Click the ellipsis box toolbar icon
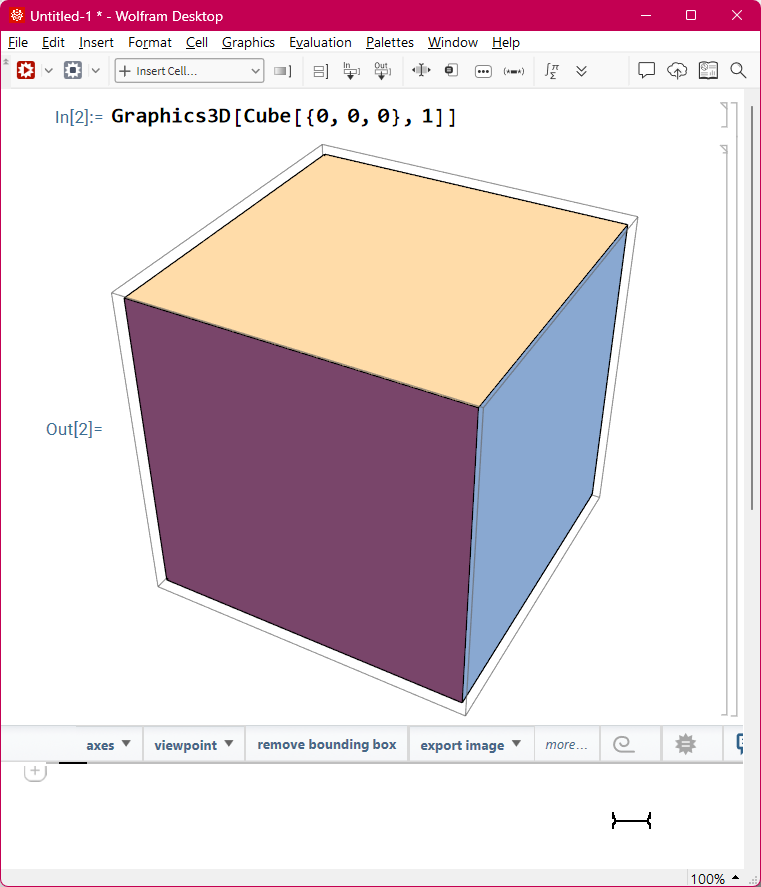Image resolution: width=761 pixels, height=887 pixels. [x=483, y=71]
